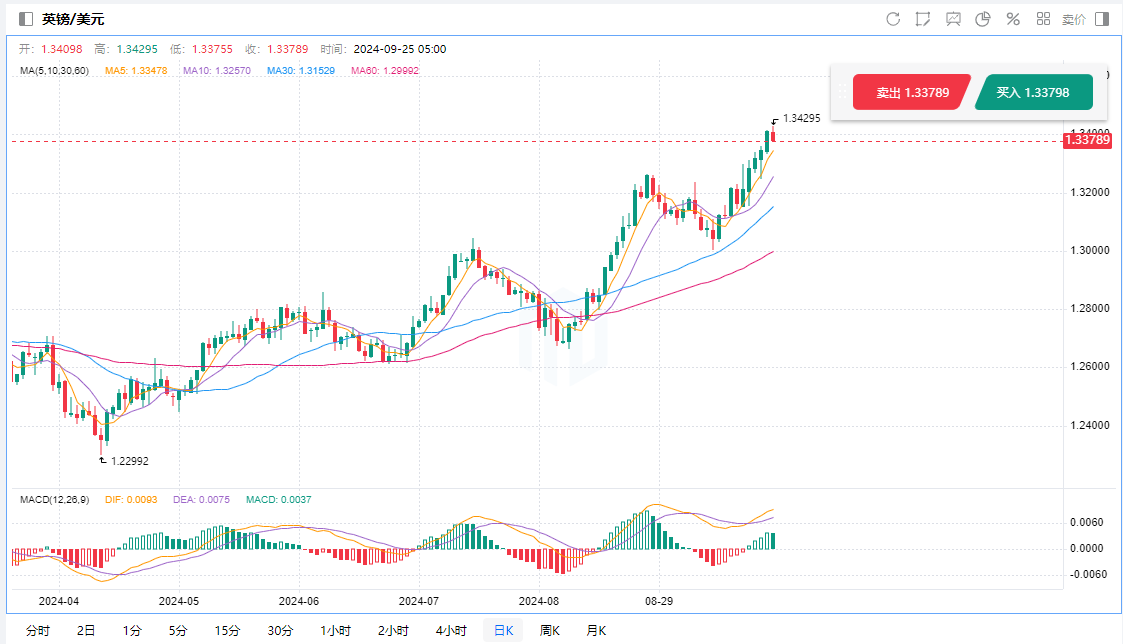The image size is (1123, 644).
Task: Select the 15分 interval tab
Action: pyautogui.click(x=227, y=630)
